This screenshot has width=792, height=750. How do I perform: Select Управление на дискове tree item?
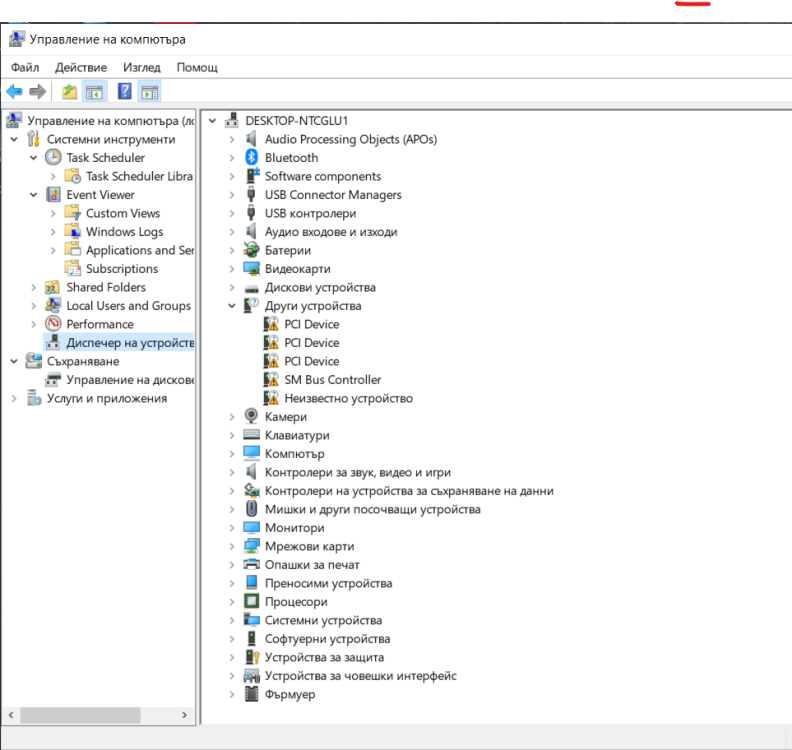point(130,379)
